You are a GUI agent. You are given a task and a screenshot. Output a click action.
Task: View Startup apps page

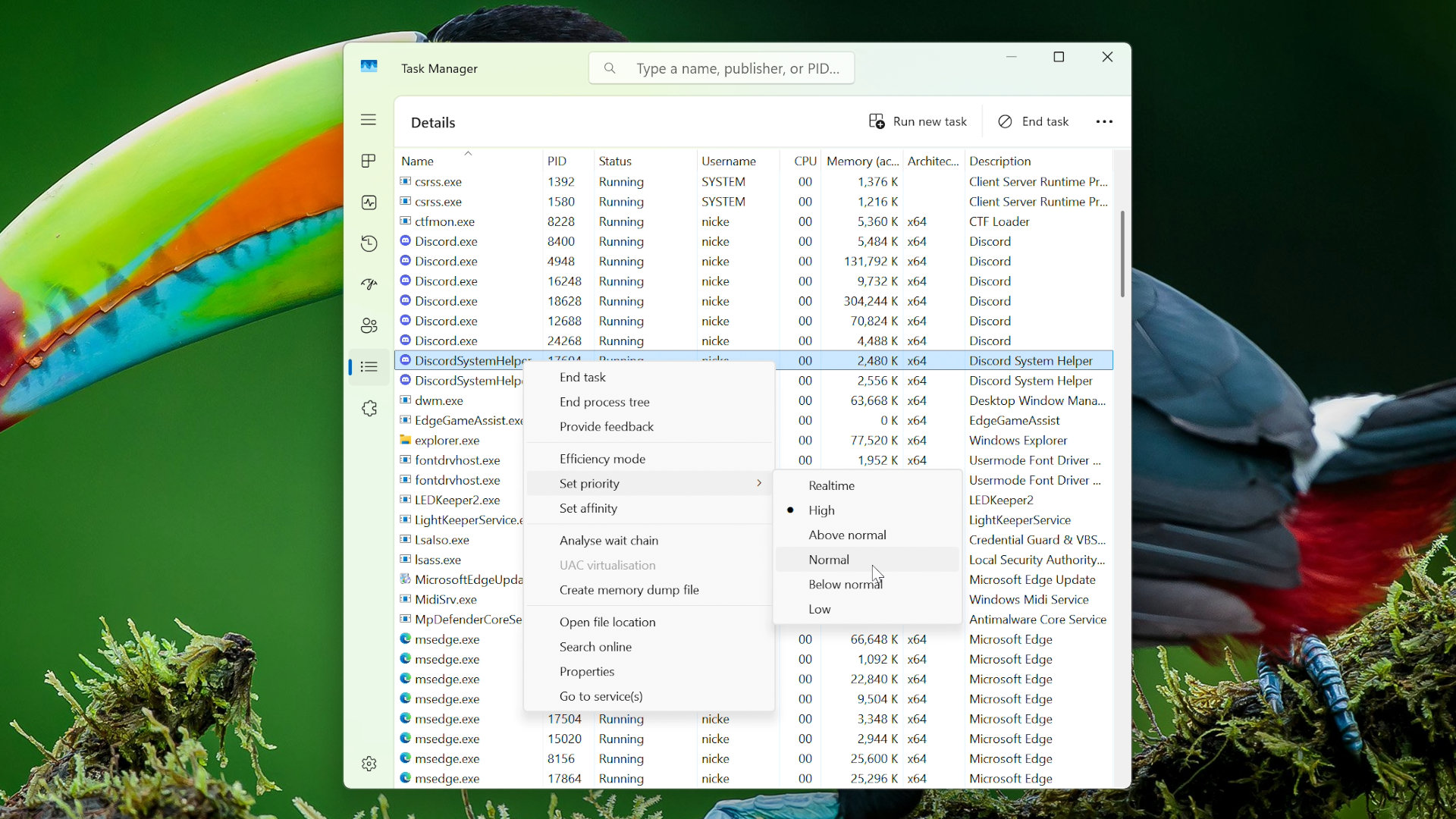coord(369,284)
